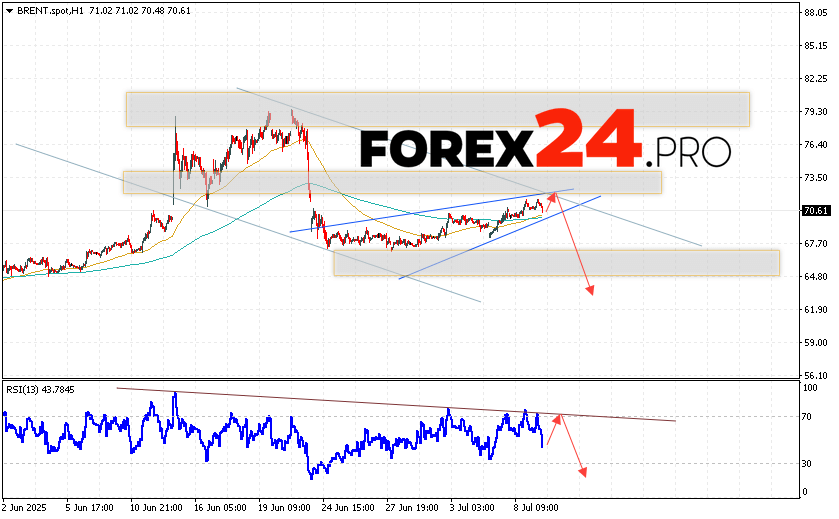This screenshot has height=519, width=839.
Task: Click the red down arrowhead in RSI panel
Action: point(582,471)
